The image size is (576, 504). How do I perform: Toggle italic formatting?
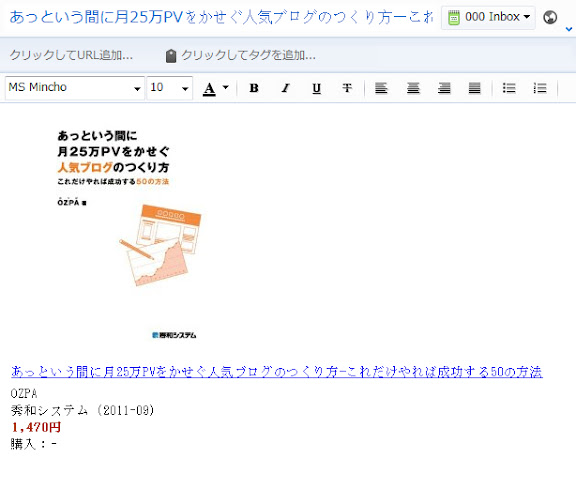coord(285,88)
